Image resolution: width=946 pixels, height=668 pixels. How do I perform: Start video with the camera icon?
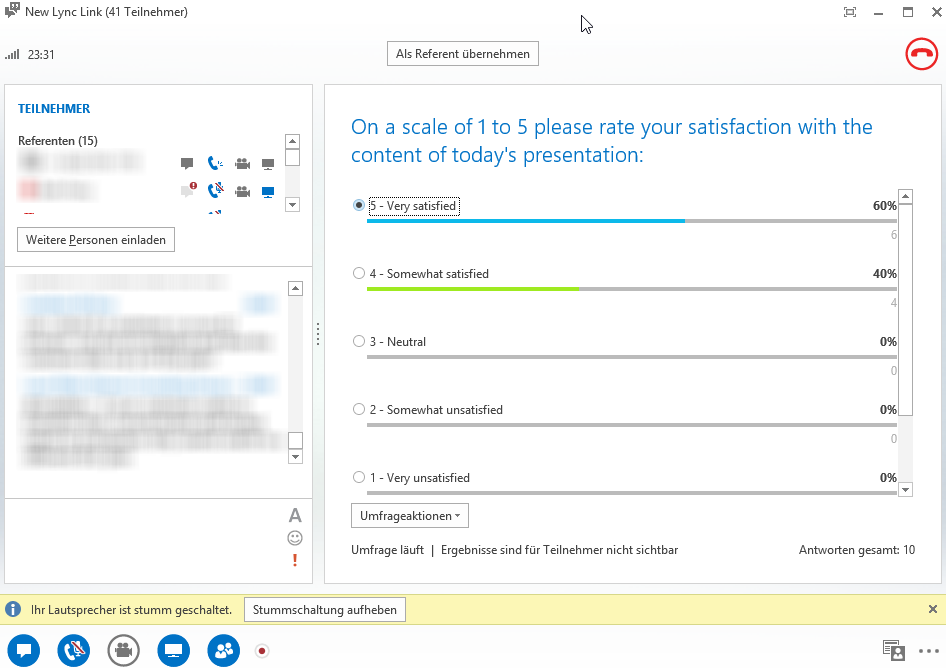click(x=124, y=650)
